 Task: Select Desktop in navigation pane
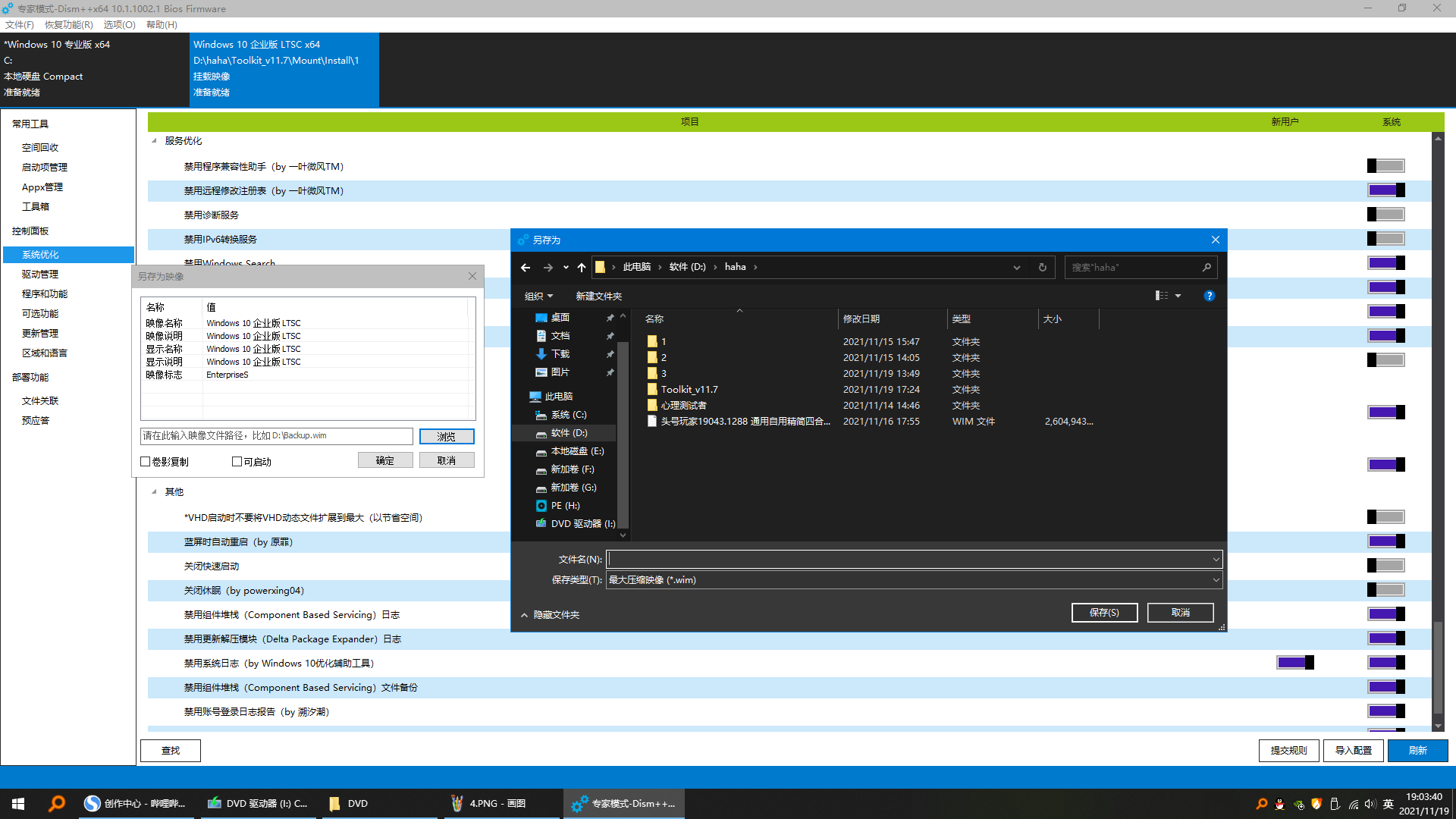(560, 318)
